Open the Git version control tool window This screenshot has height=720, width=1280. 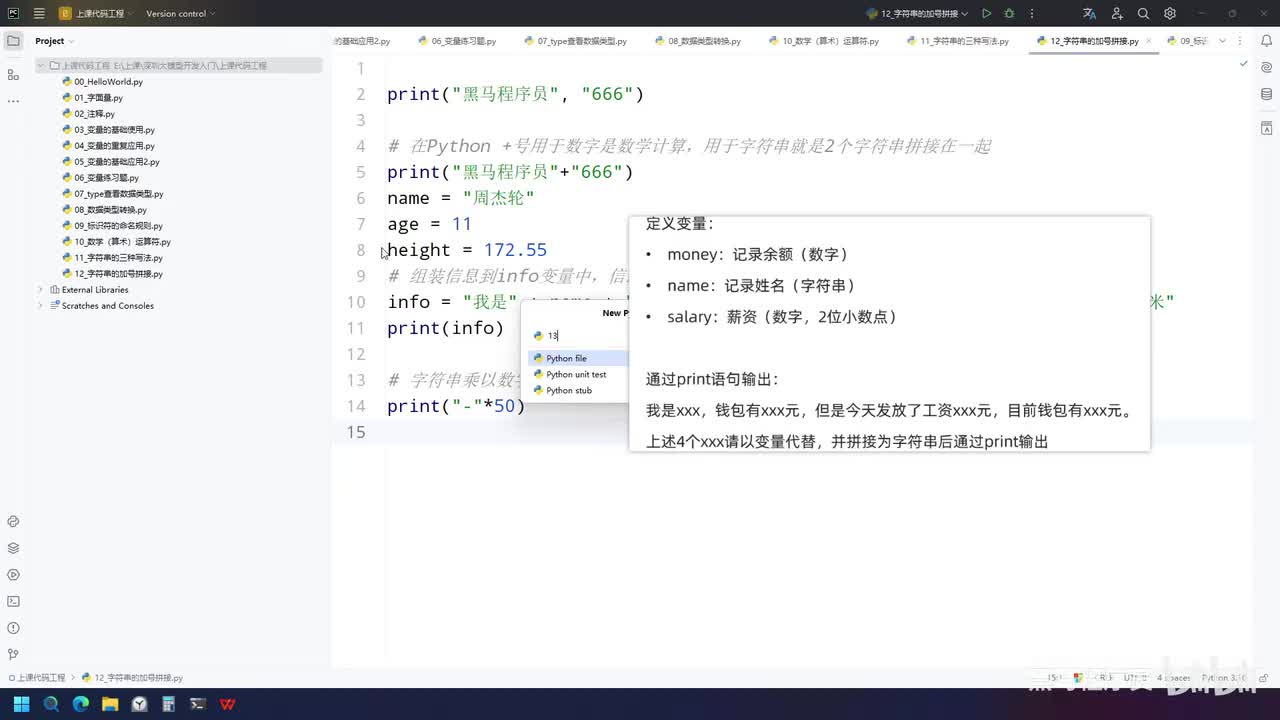coord(13,654)
